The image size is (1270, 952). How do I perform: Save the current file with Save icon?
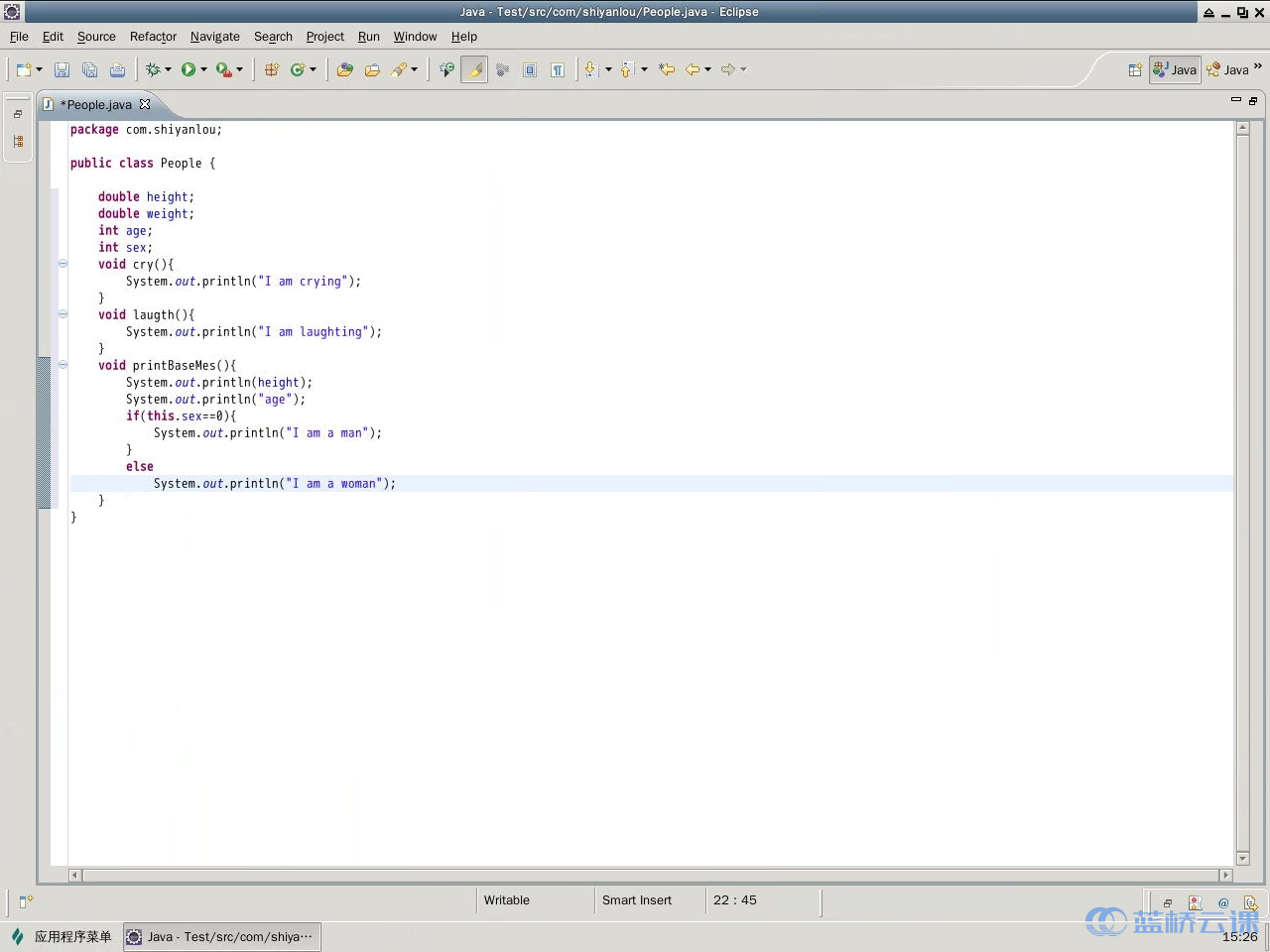point(62,69)
